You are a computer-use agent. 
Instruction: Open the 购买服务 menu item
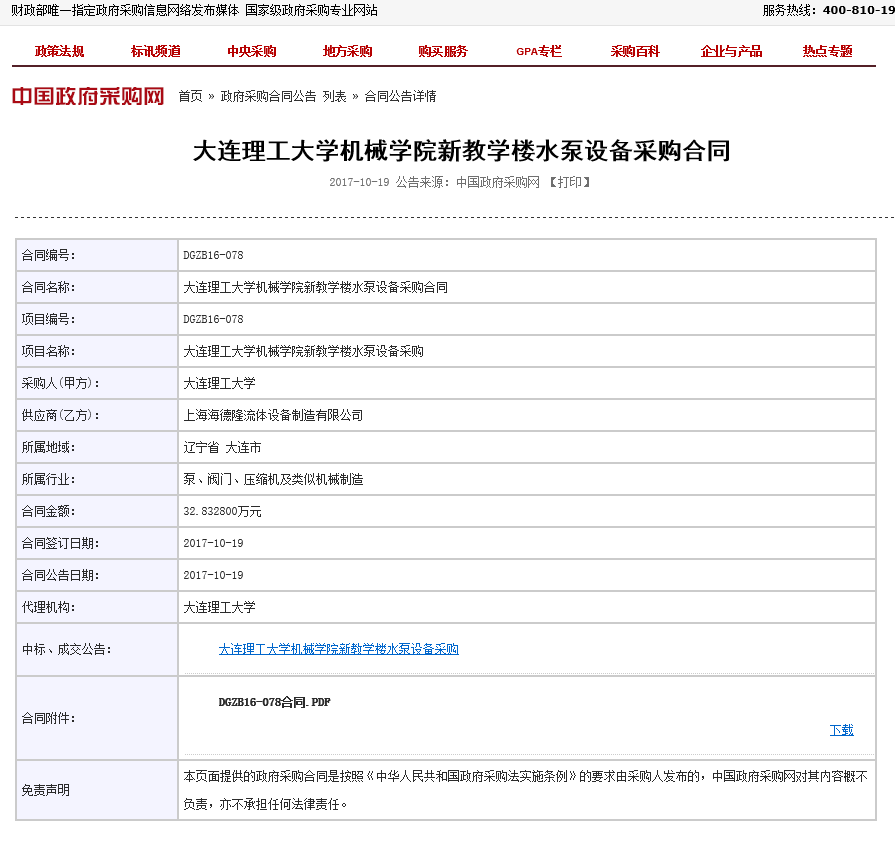tap(443, 52)
